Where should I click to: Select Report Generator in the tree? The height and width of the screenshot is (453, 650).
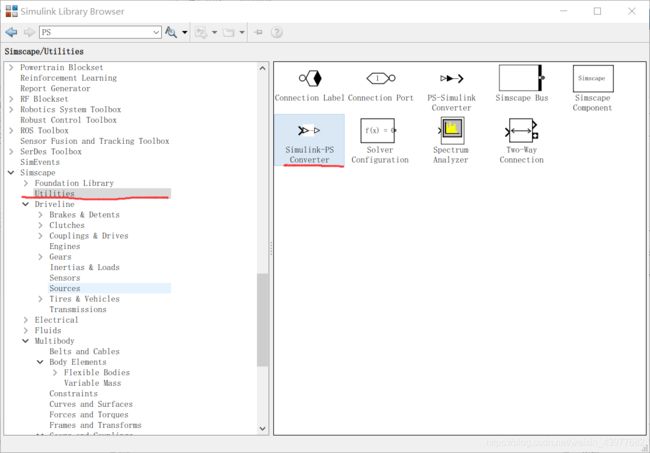[55, 88]
